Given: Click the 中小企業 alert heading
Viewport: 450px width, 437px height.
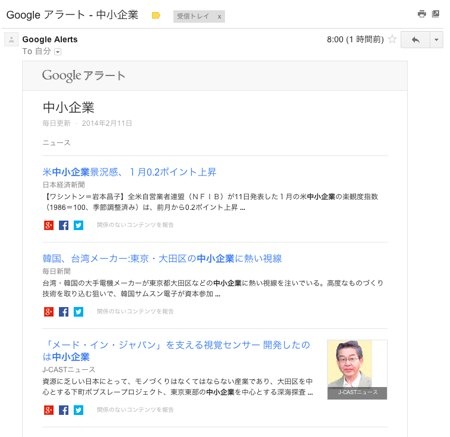Looking at the screenshot, I should [x=69, y=107].
